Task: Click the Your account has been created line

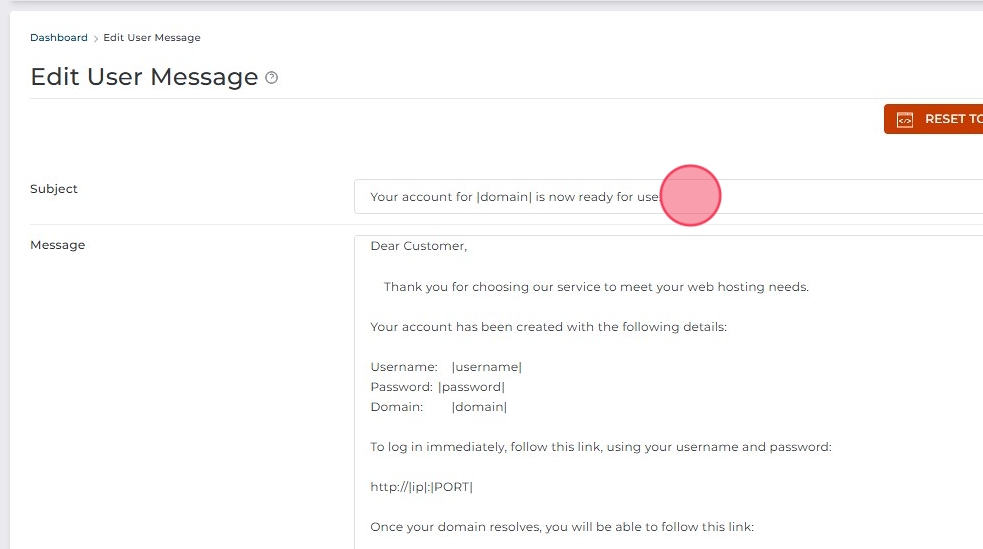Action: pyautogui.click(x=548, y=327)
